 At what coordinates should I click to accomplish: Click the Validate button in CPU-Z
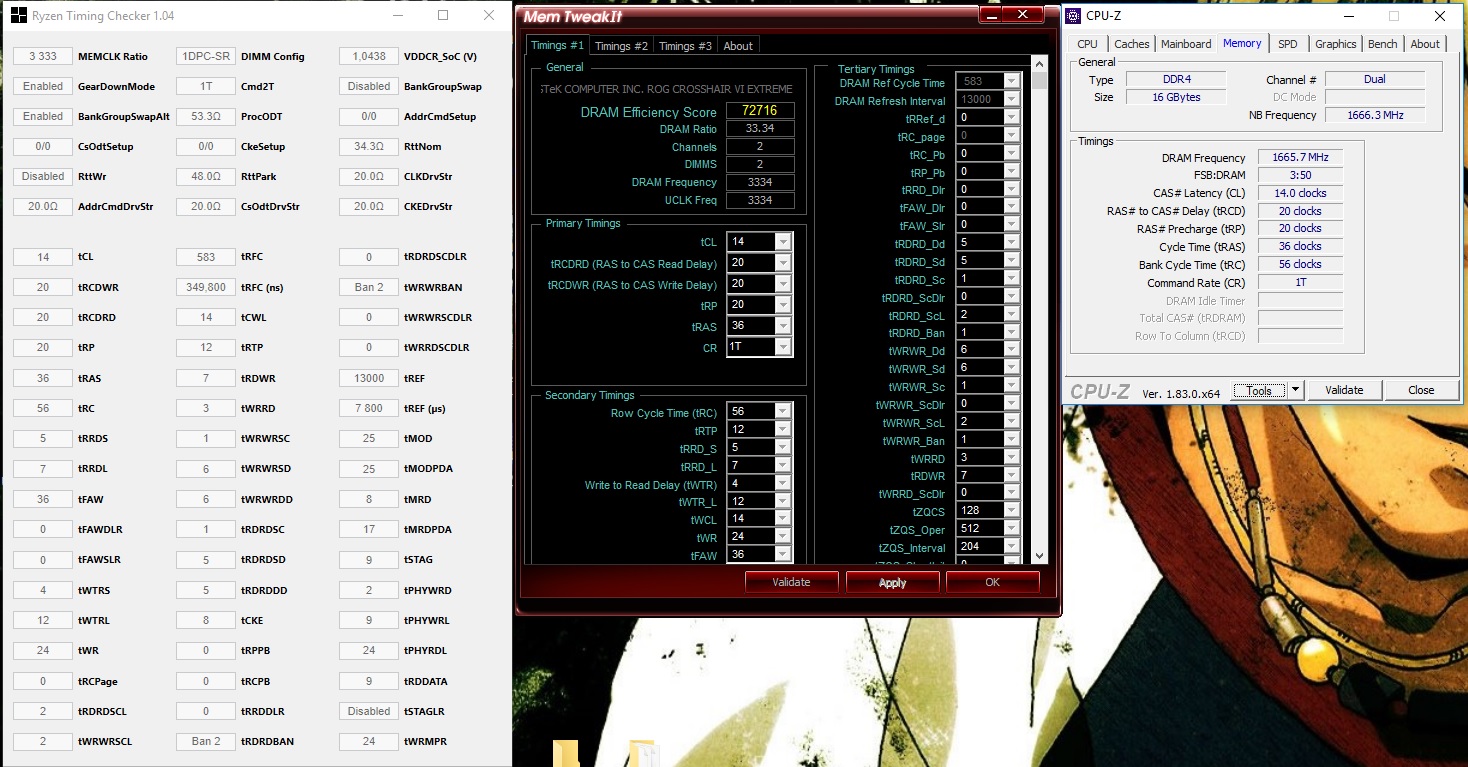[x=1344, y=390]
